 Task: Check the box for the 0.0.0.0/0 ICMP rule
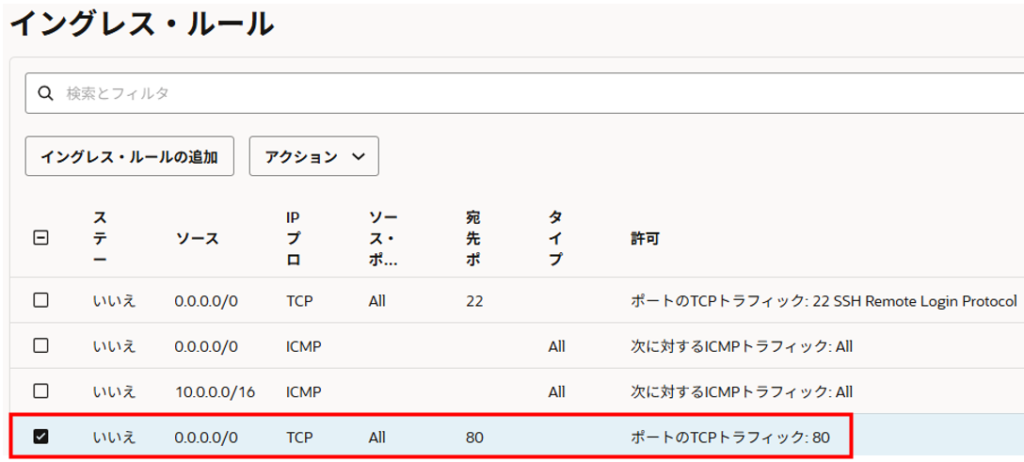click(x=41, y=346)
